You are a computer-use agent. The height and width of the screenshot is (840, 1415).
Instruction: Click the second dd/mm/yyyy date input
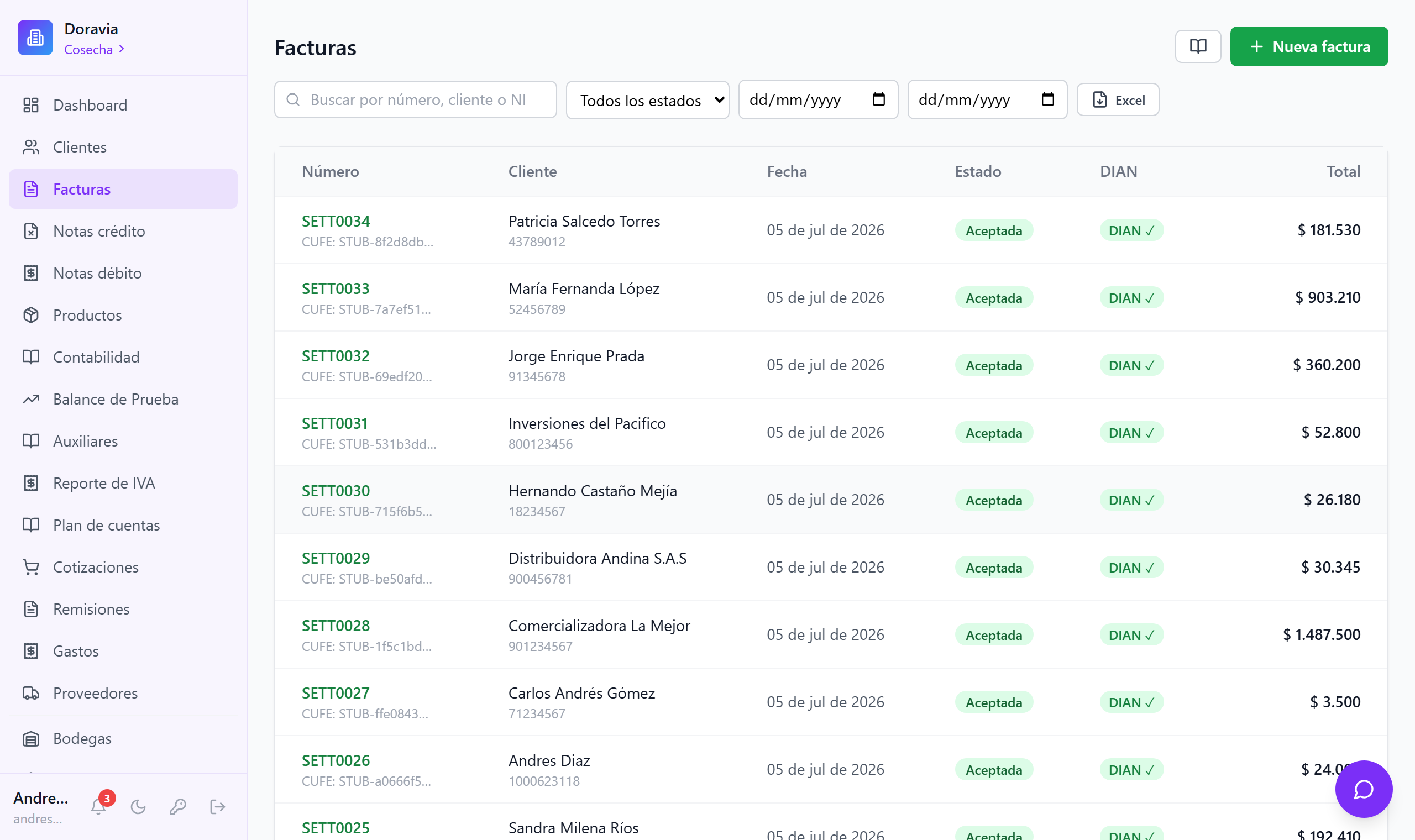coord(987,99)
